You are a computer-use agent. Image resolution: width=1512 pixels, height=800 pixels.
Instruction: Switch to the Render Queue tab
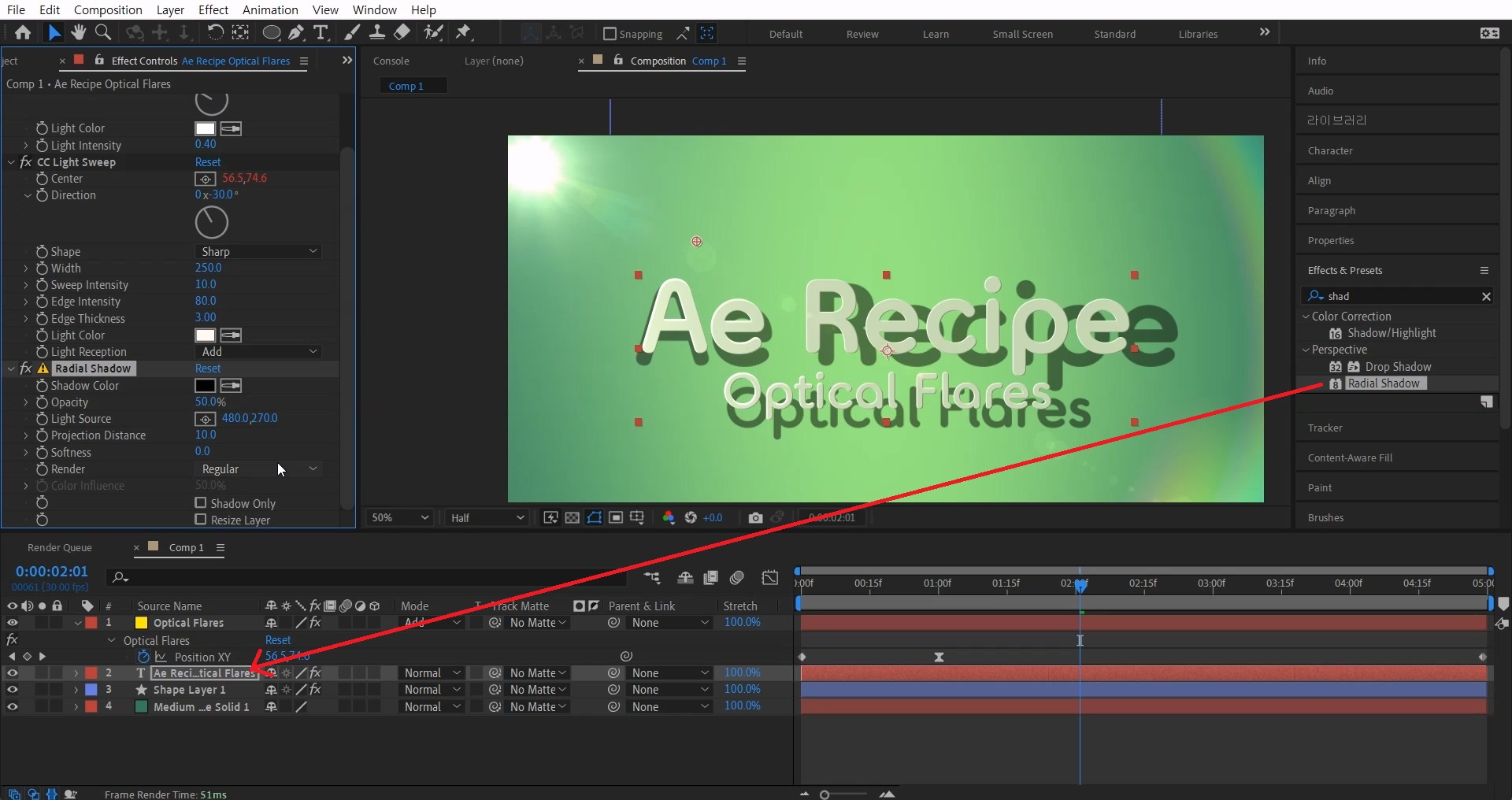60,547
